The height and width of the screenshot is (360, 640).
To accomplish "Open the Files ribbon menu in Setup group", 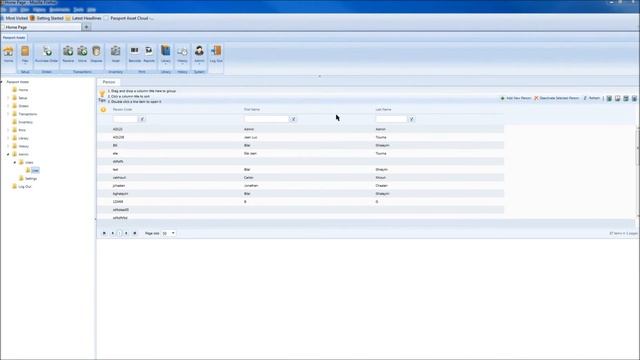I will point(25,54).
